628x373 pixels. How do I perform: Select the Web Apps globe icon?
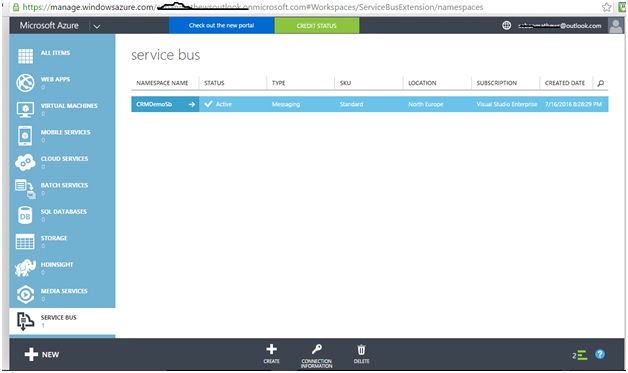coord(25,83)
